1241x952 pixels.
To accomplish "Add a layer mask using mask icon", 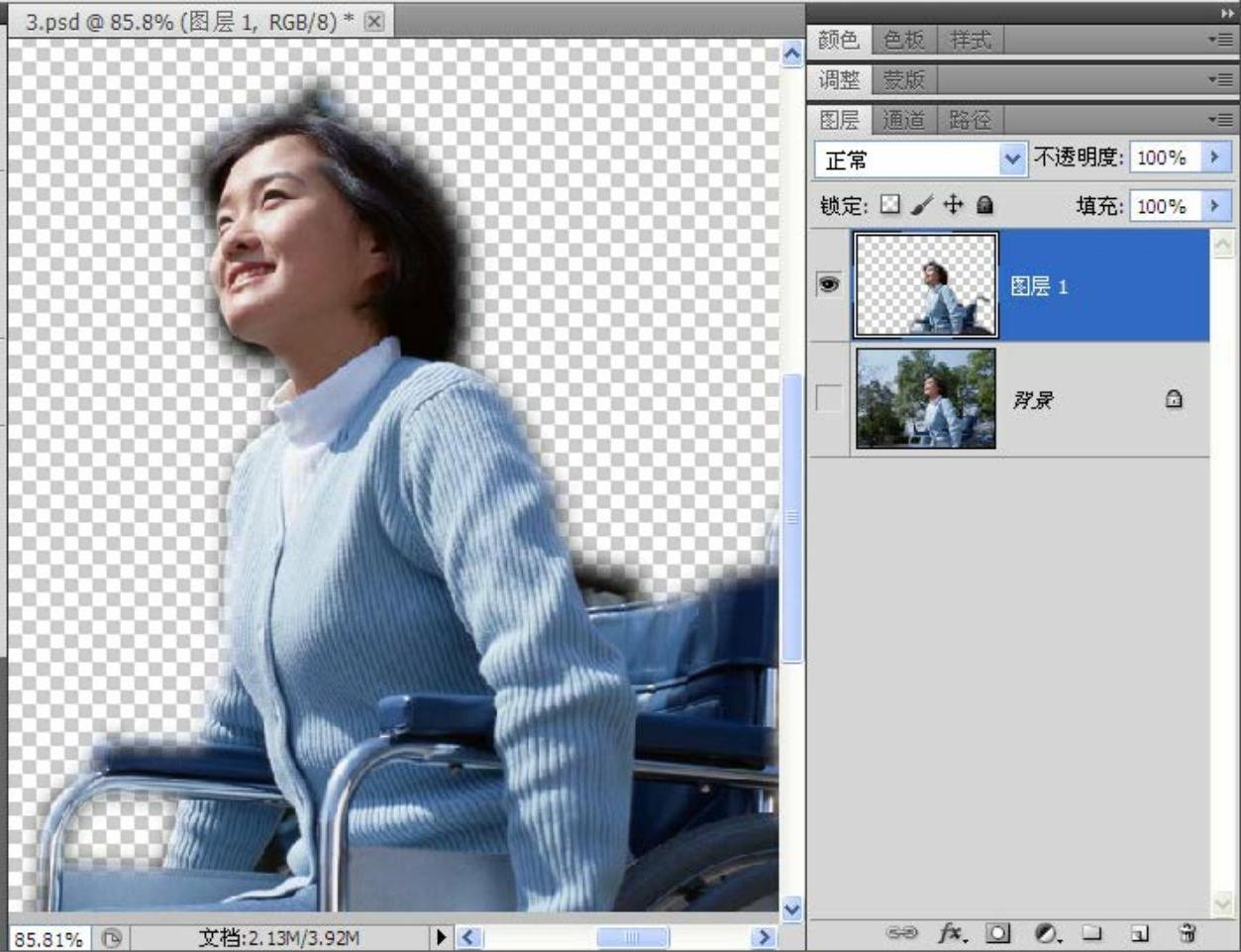I will point(998,933).
